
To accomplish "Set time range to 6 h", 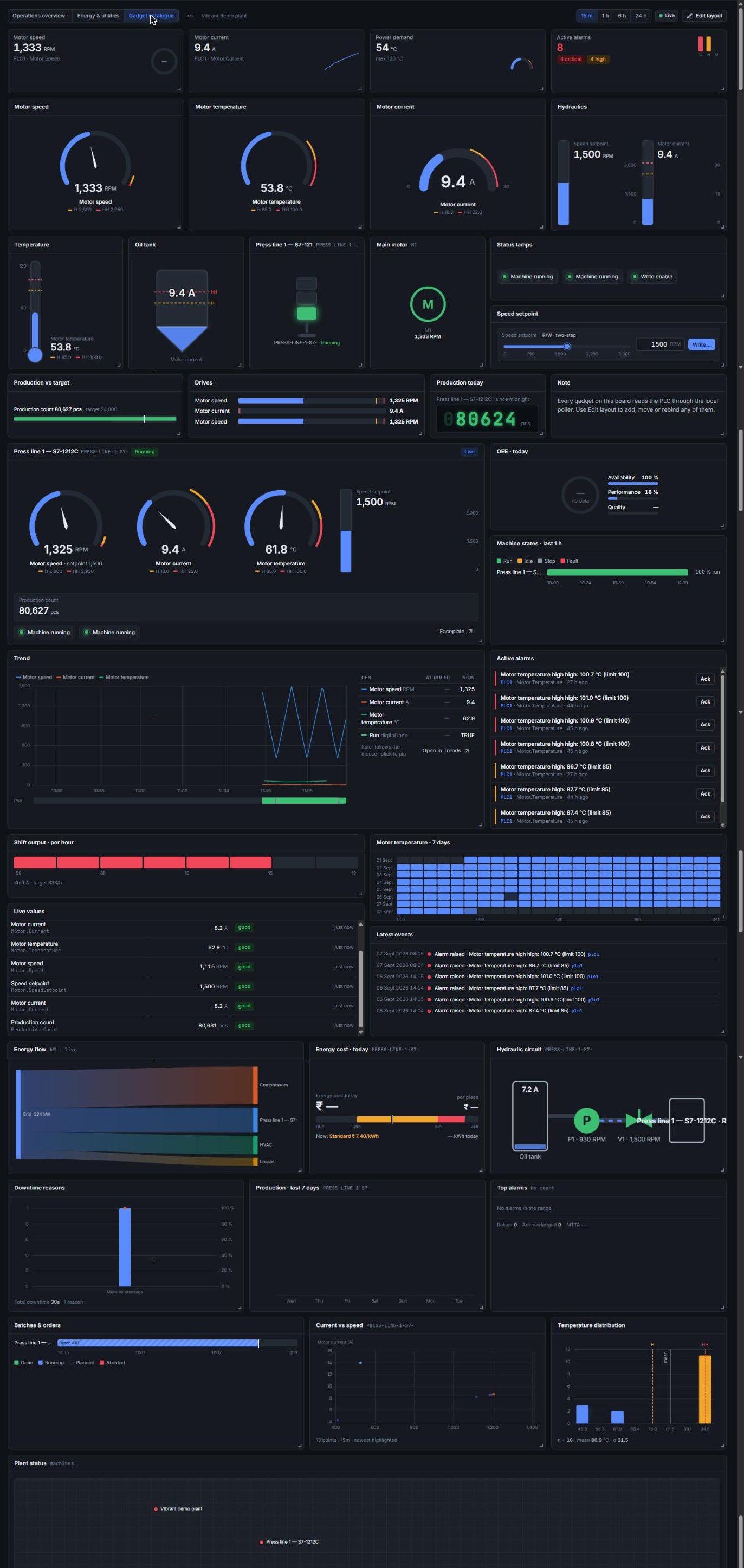I will pos(622,16).
